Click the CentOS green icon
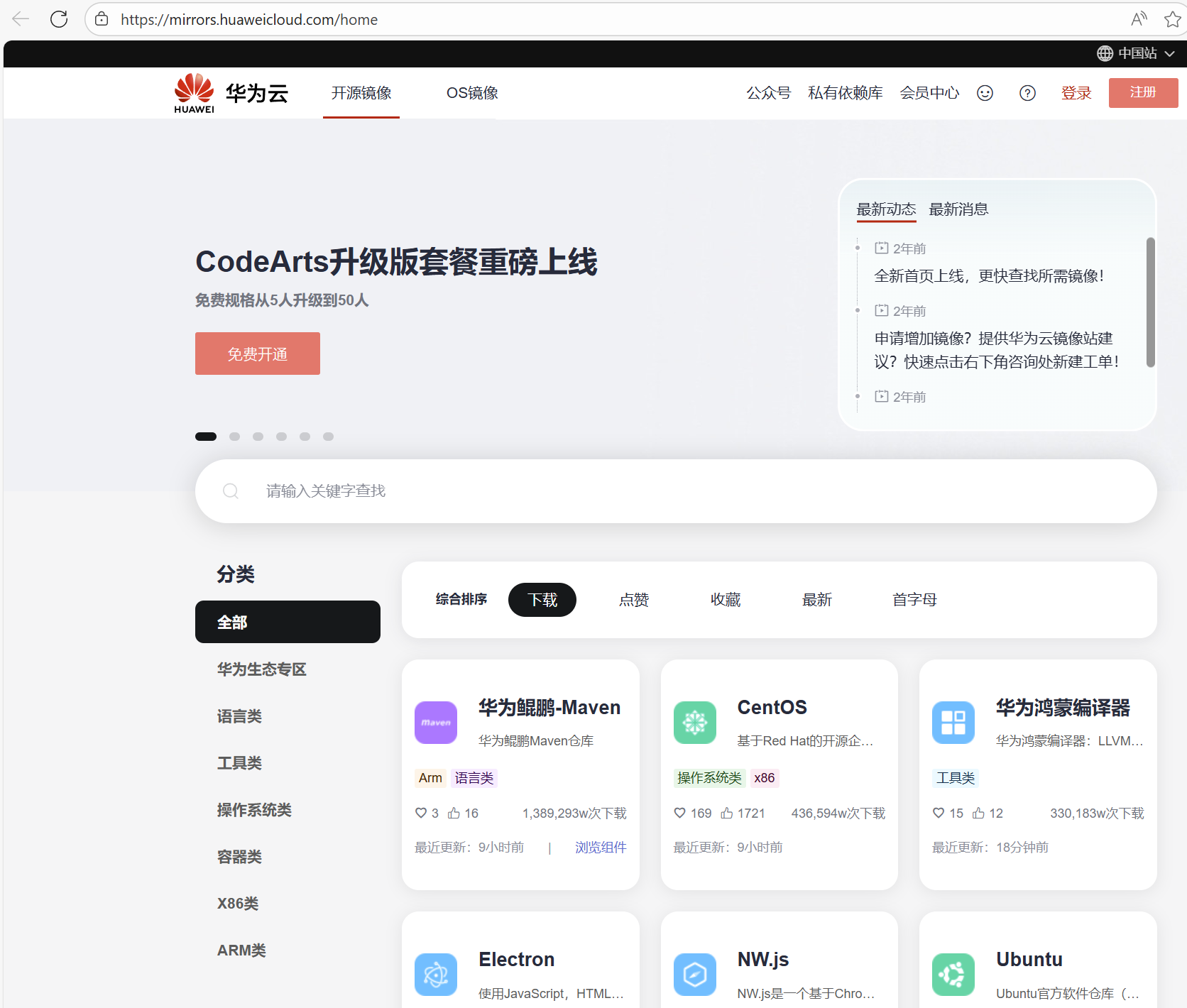 pyautogui.click(x=695, y=723)
